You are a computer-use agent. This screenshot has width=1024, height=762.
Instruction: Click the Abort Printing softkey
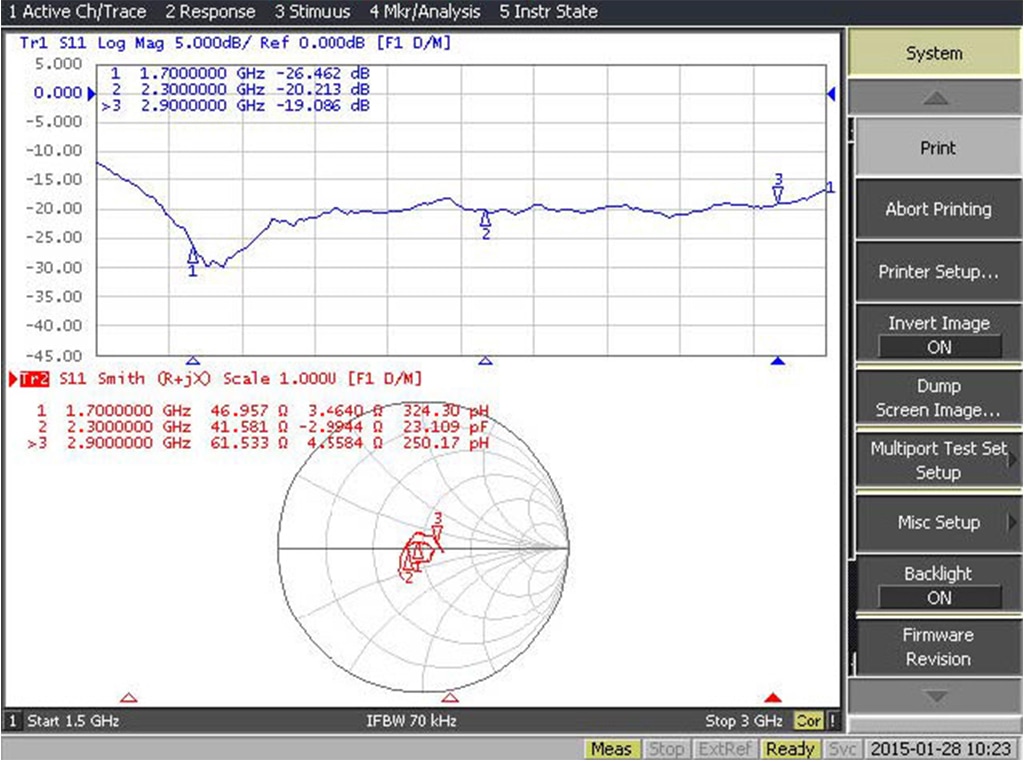938,209
